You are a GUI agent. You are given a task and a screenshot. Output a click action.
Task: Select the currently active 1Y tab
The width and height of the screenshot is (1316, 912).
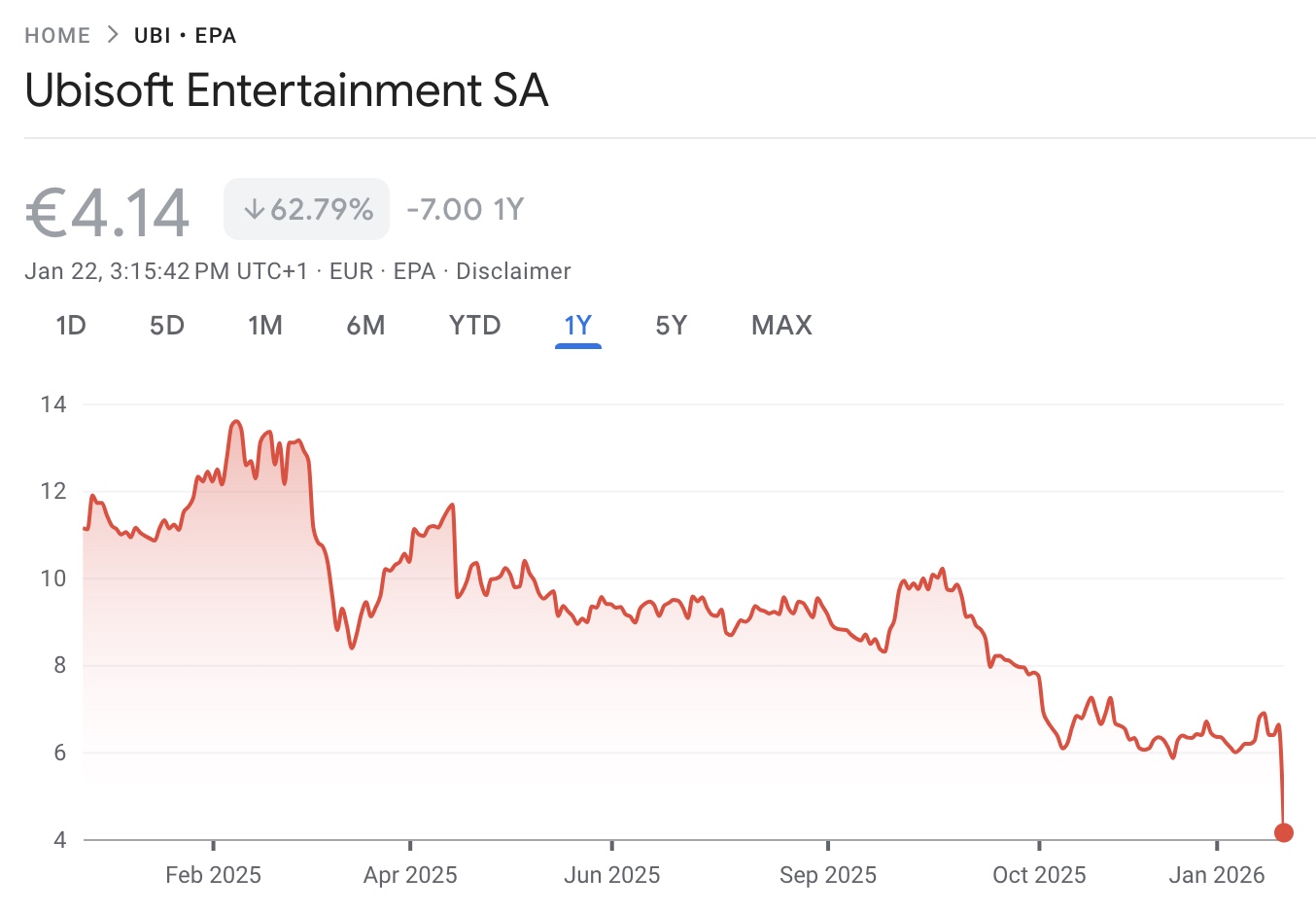[x=577, y=326]
